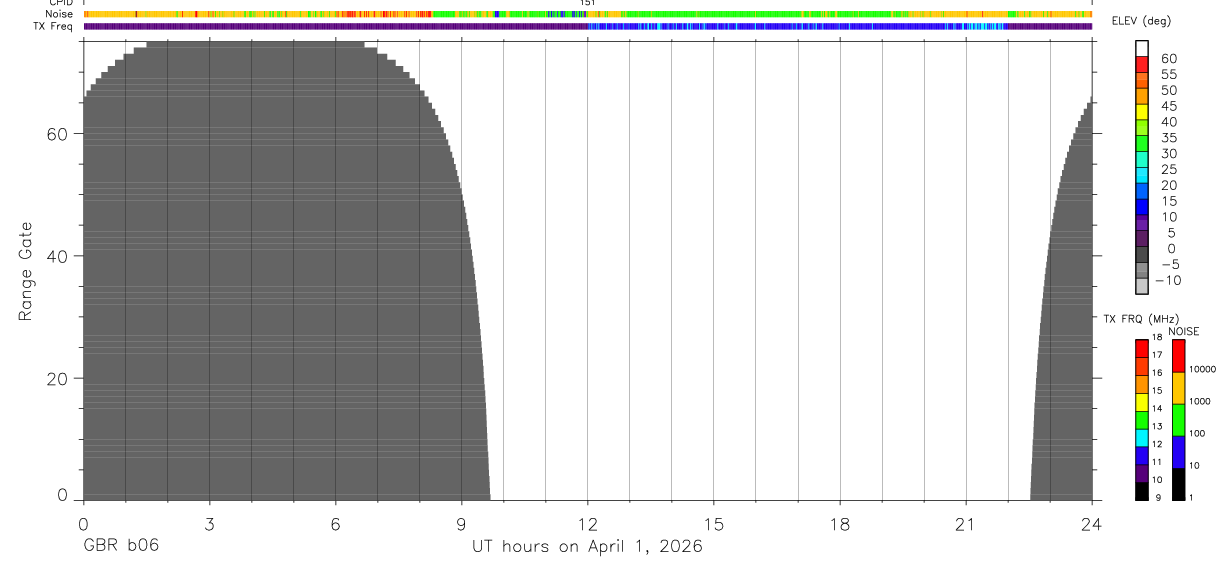Click the '9' label on TX FRQ colorbar
The image size is (1228, 567).
click(x=1158, y=497)
